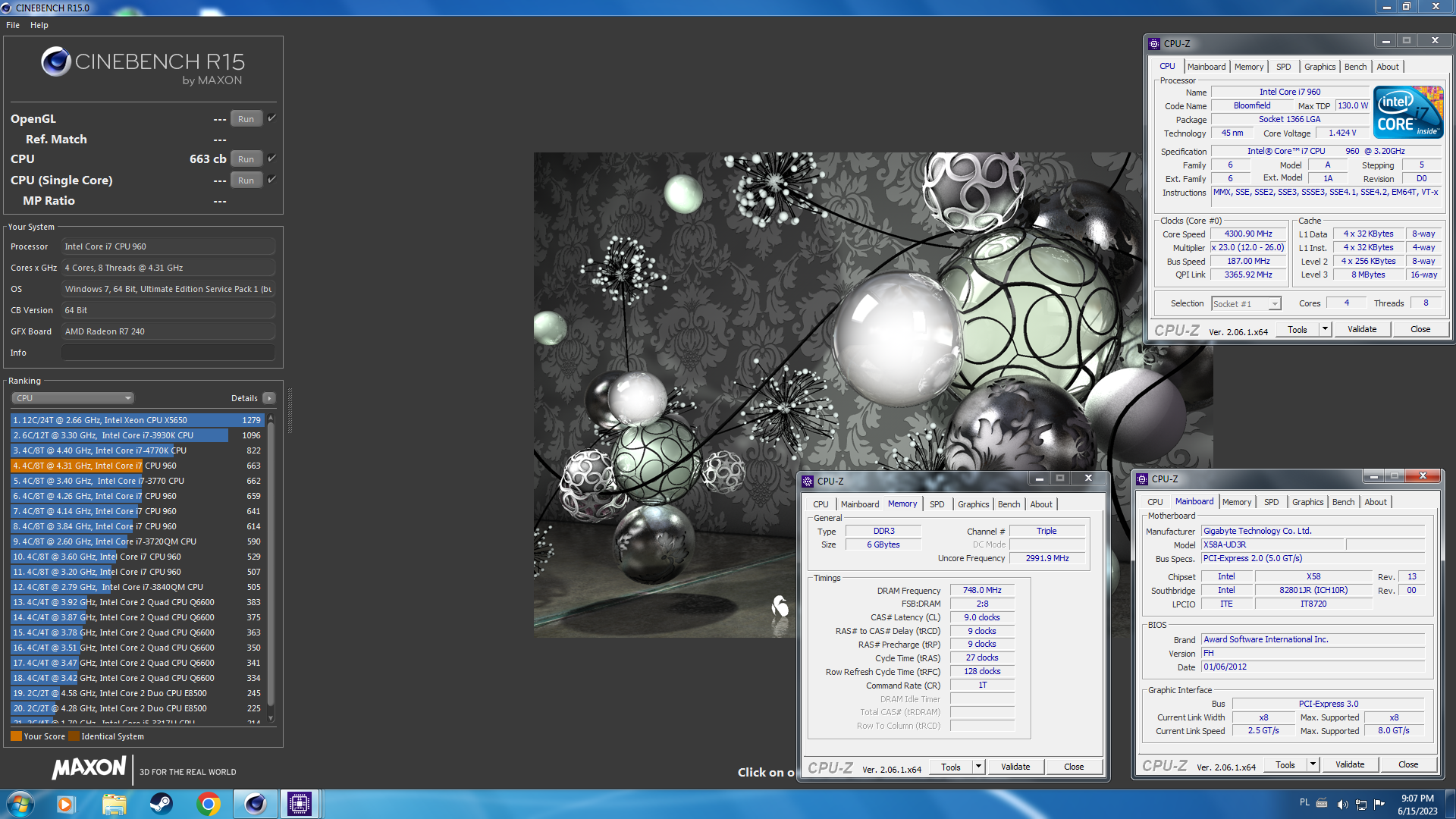1456x819 pixels.
Task: Click Tools button in CPU-Z Memory window
Action: tap(950, 767)
